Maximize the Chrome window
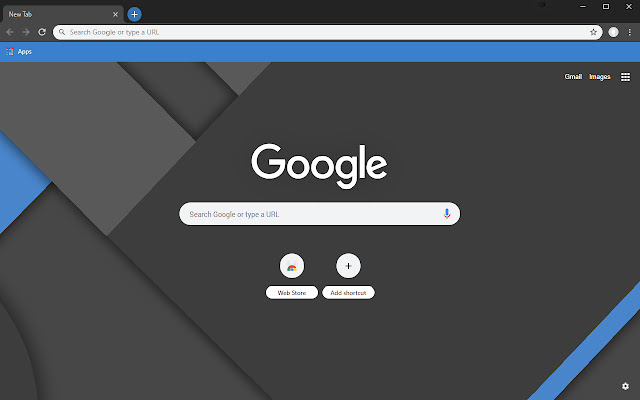Screen dimensions: 640x400 point(606,7)
